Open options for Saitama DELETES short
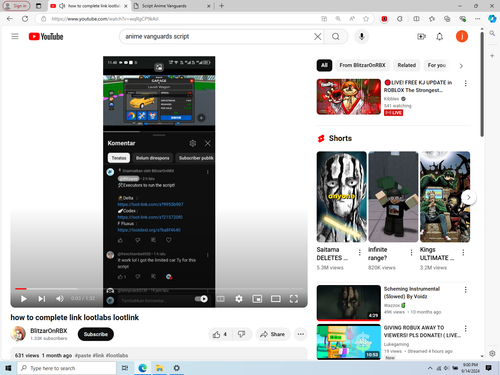 coord(360,253)
